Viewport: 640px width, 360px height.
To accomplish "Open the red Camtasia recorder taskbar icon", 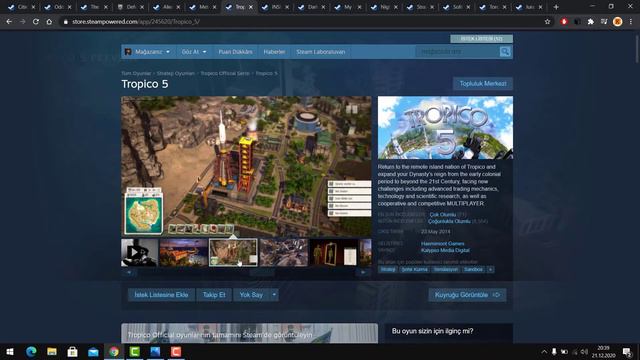I will [176, 351].
